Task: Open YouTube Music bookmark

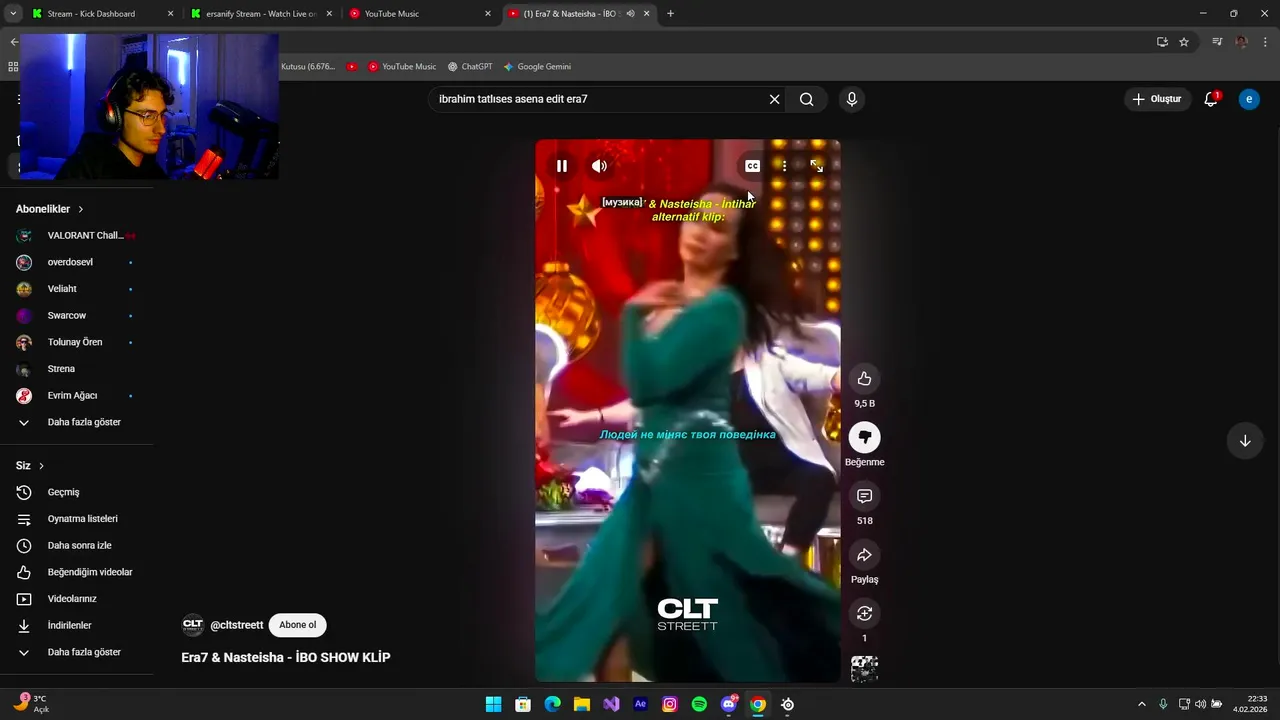Action: [402, 66]
